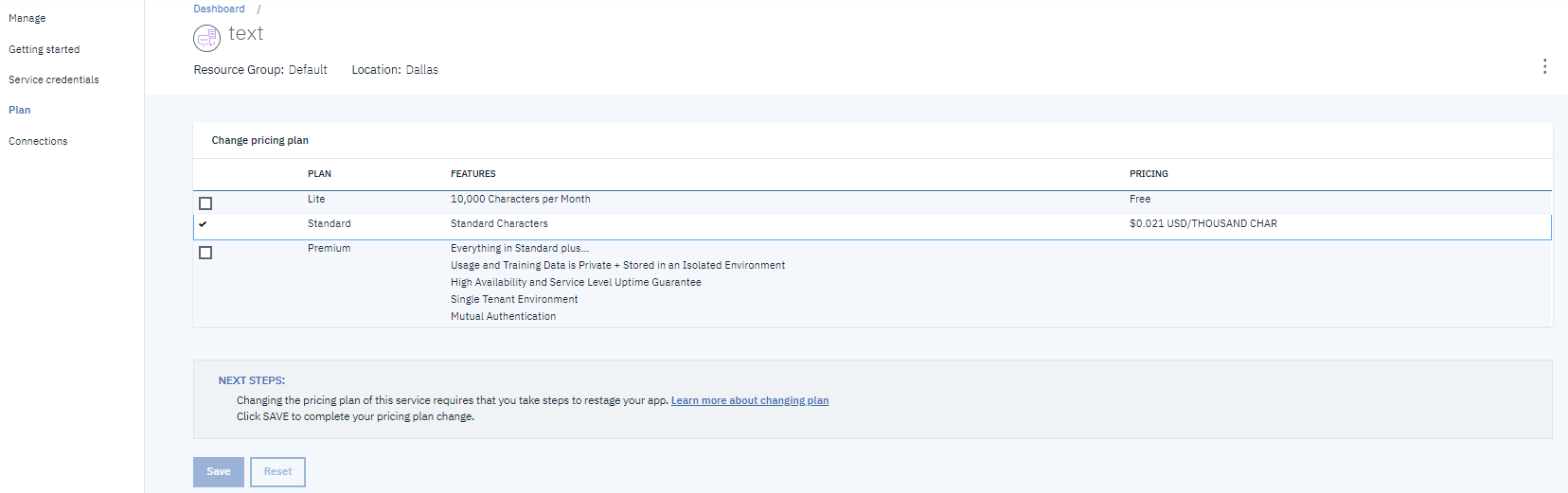This screenshot has height=493, width=1568.
Task: Click the $0.021 USD/THOUSAND CHAR price
Action: click(1203, 223)
